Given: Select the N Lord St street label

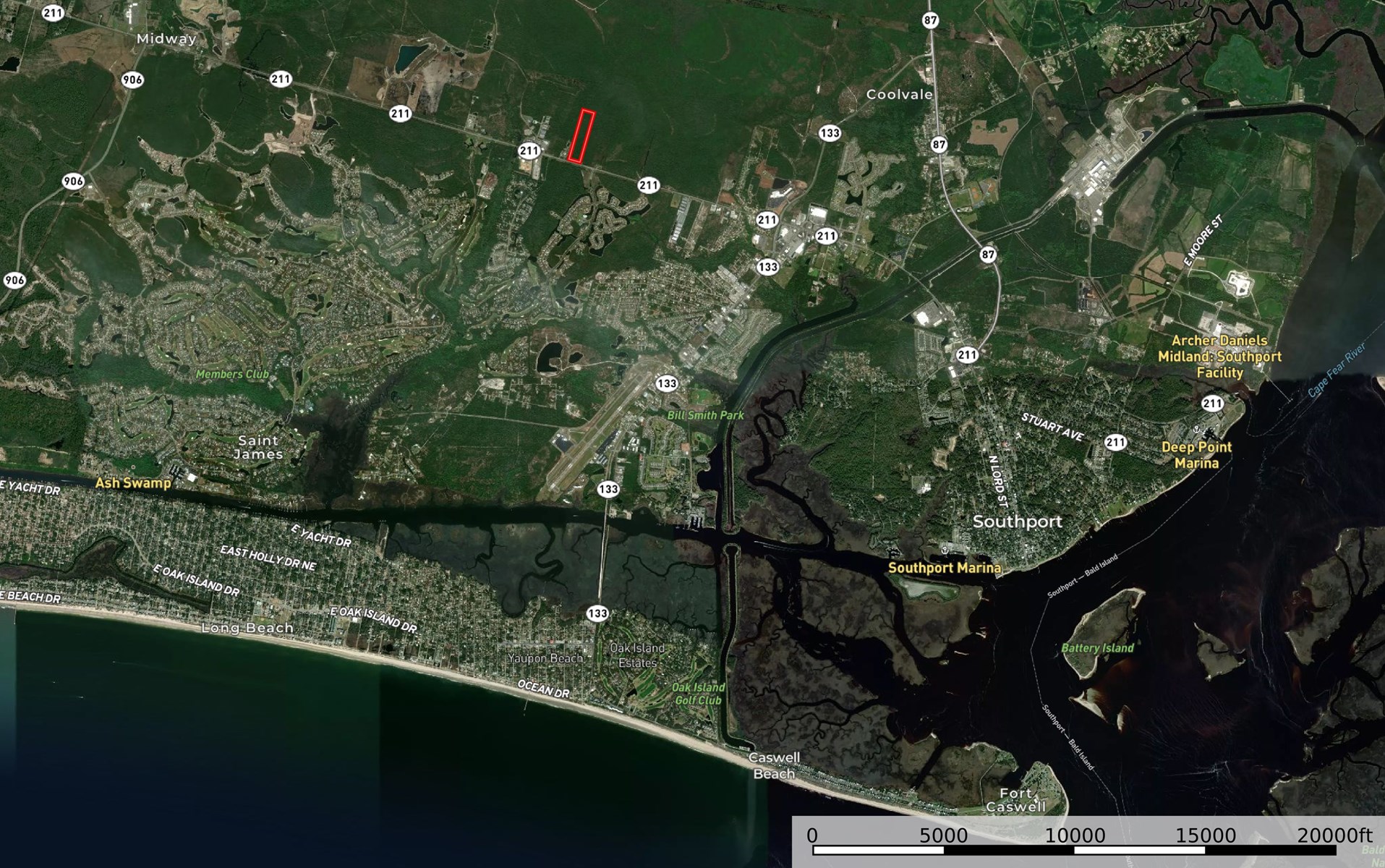Looking at the screenshot, I should tap(998, 481).
